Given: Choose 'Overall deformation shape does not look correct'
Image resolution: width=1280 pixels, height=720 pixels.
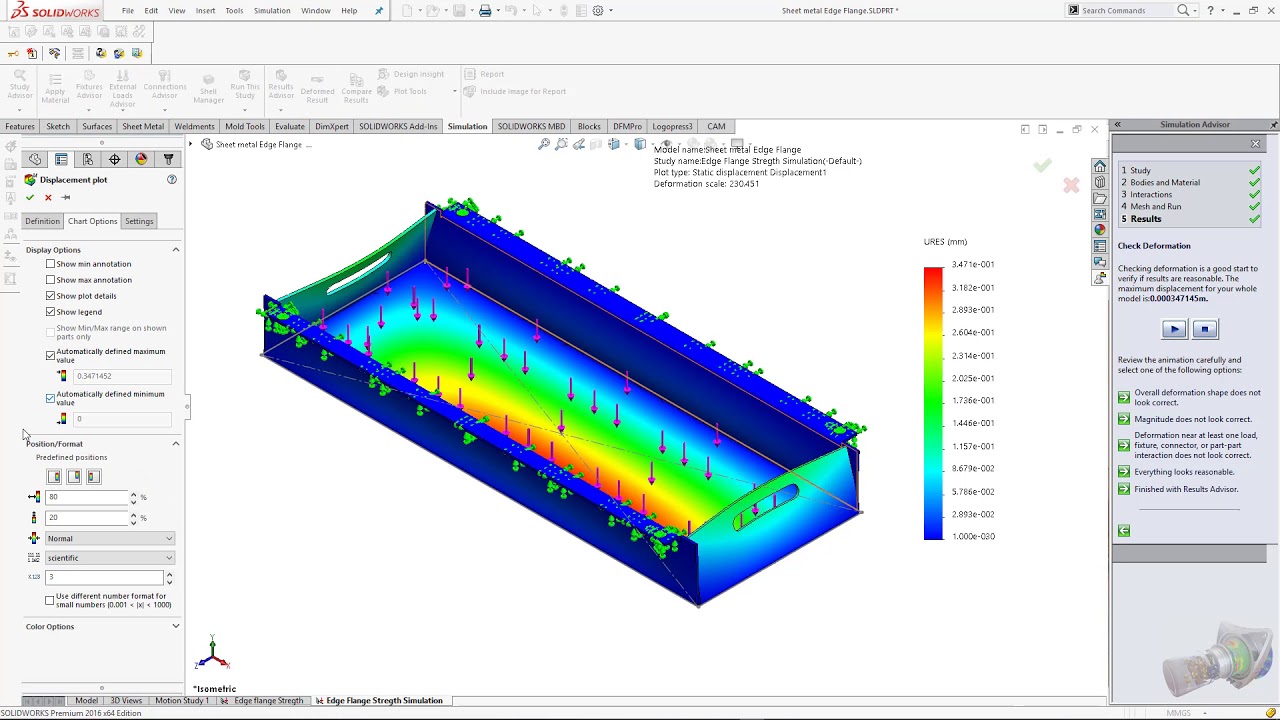Looking at the screenshot, I should click(x=1190, y=397).
